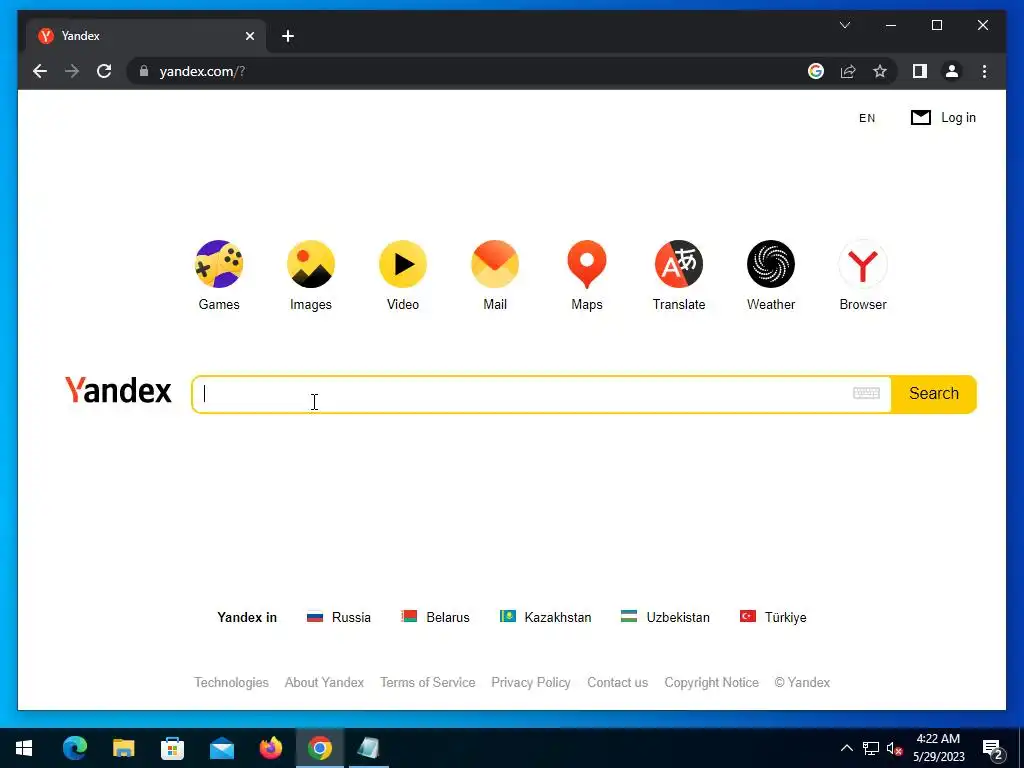Open the Yandex Maps service icon

pyautogui.click(x=587, y=264)
